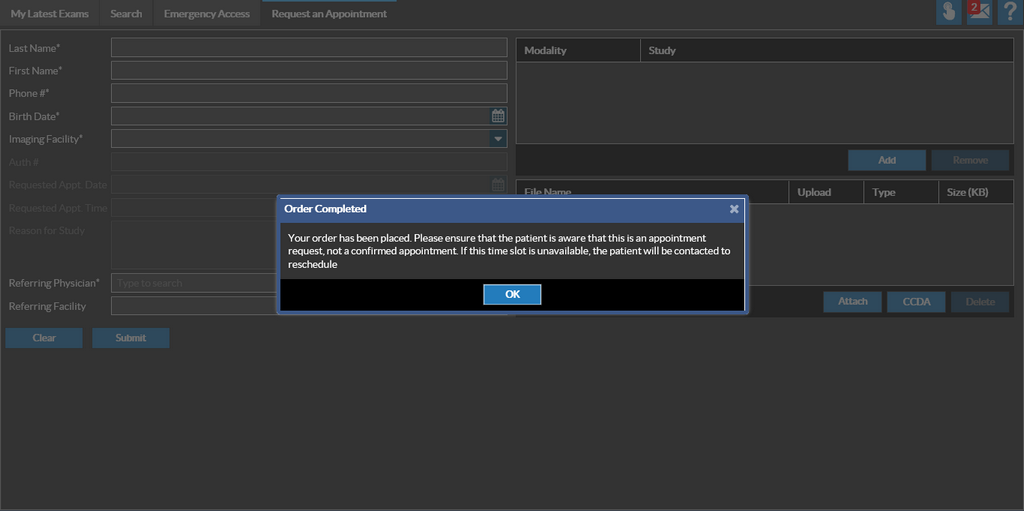
Task: Open the Emergency Access tab
Action: point(206,14)
